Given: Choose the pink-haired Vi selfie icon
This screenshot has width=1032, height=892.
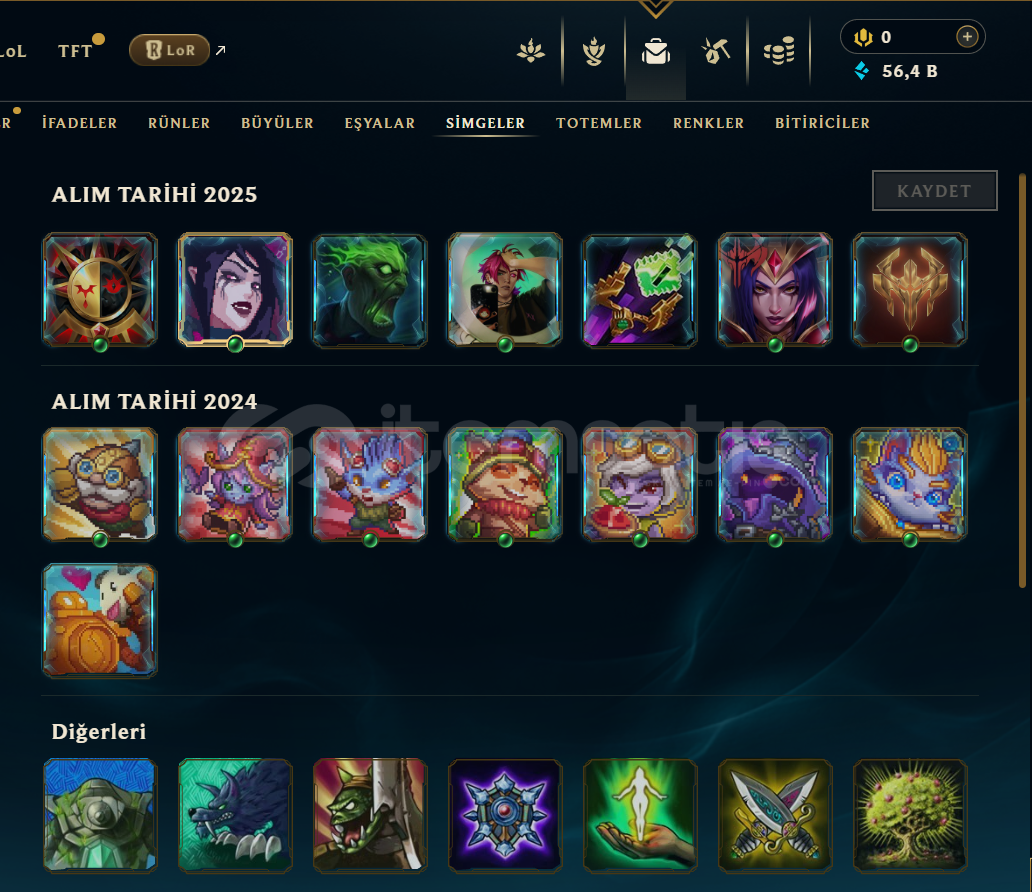Looking at the screenshot, I should [505, 290].
